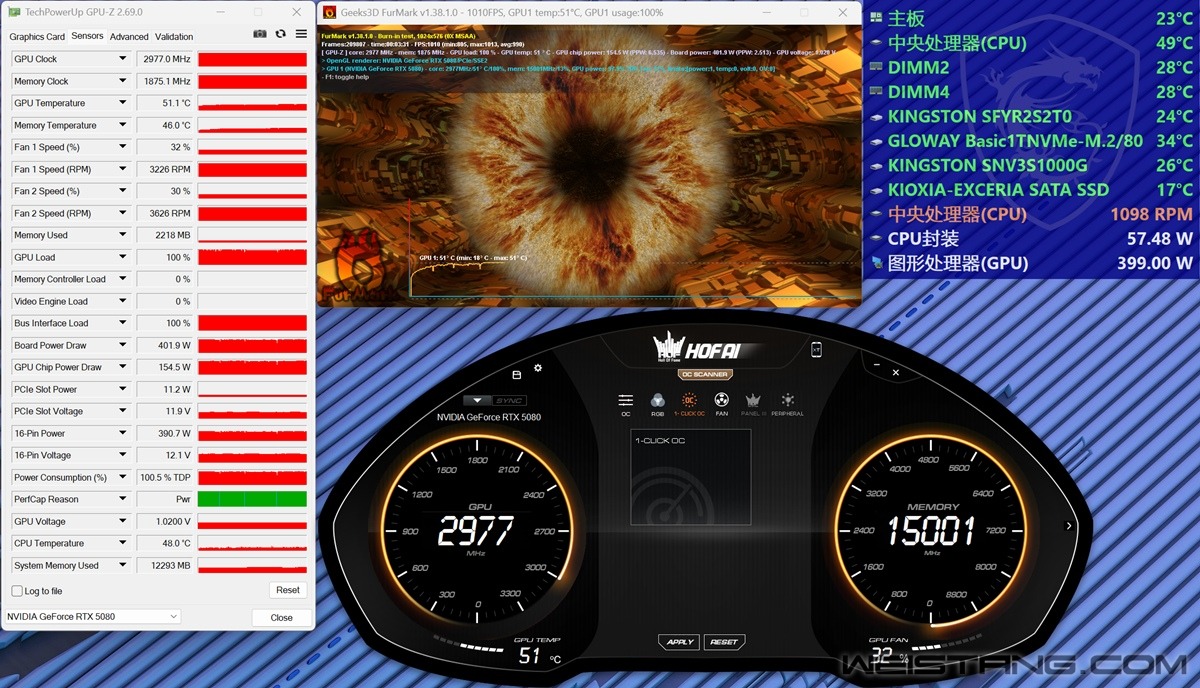The height and width of the screenshot is (688, 1200).
Task: Open the Memory Clock sensor dropdown
Action: click(x=123, y=81)
